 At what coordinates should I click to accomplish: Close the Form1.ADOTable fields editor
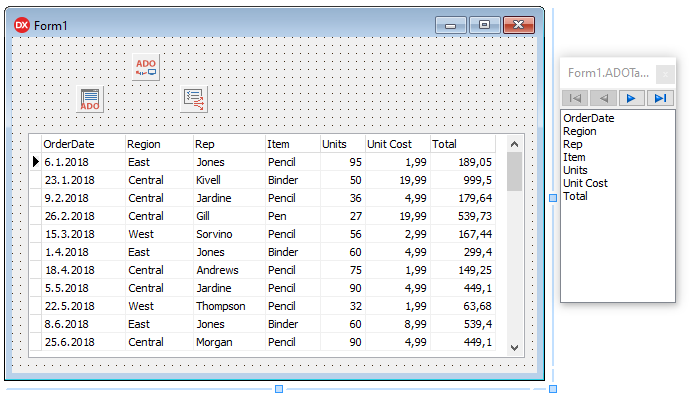point(665,74)
